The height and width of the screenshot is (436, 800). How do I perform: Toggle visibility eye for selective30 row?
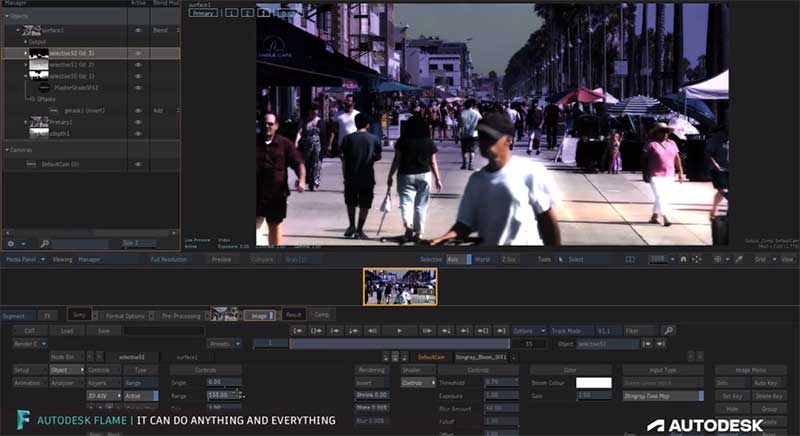click(138, 76)
